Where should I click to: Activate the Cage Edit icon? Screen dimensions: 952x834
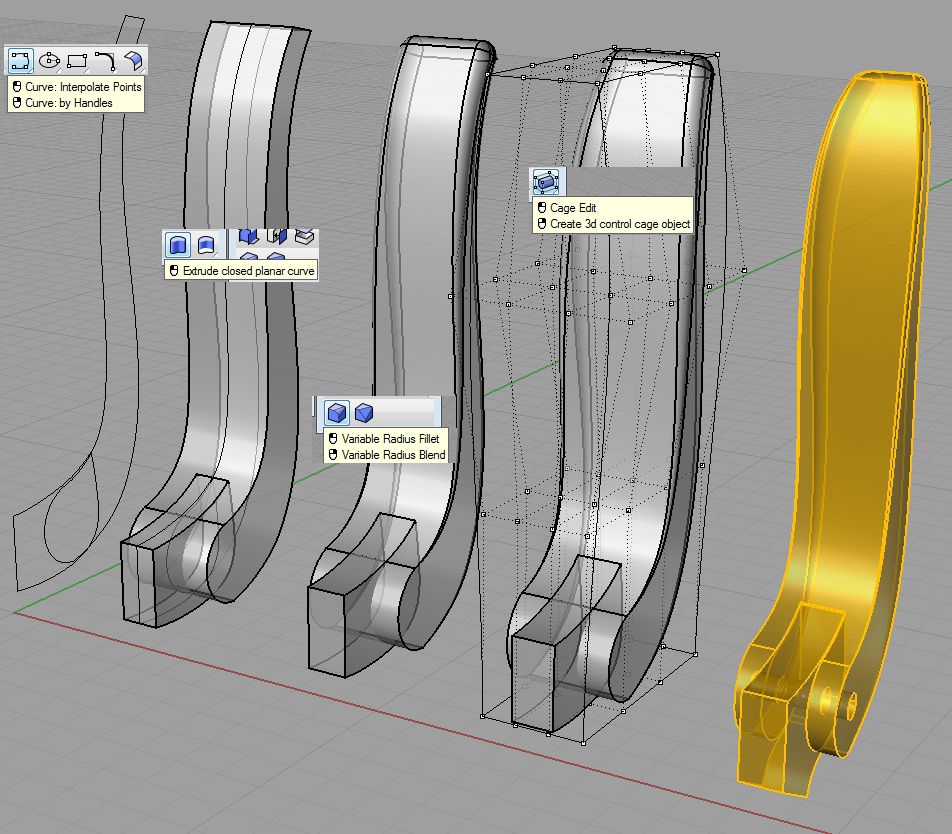click(546, 183)
